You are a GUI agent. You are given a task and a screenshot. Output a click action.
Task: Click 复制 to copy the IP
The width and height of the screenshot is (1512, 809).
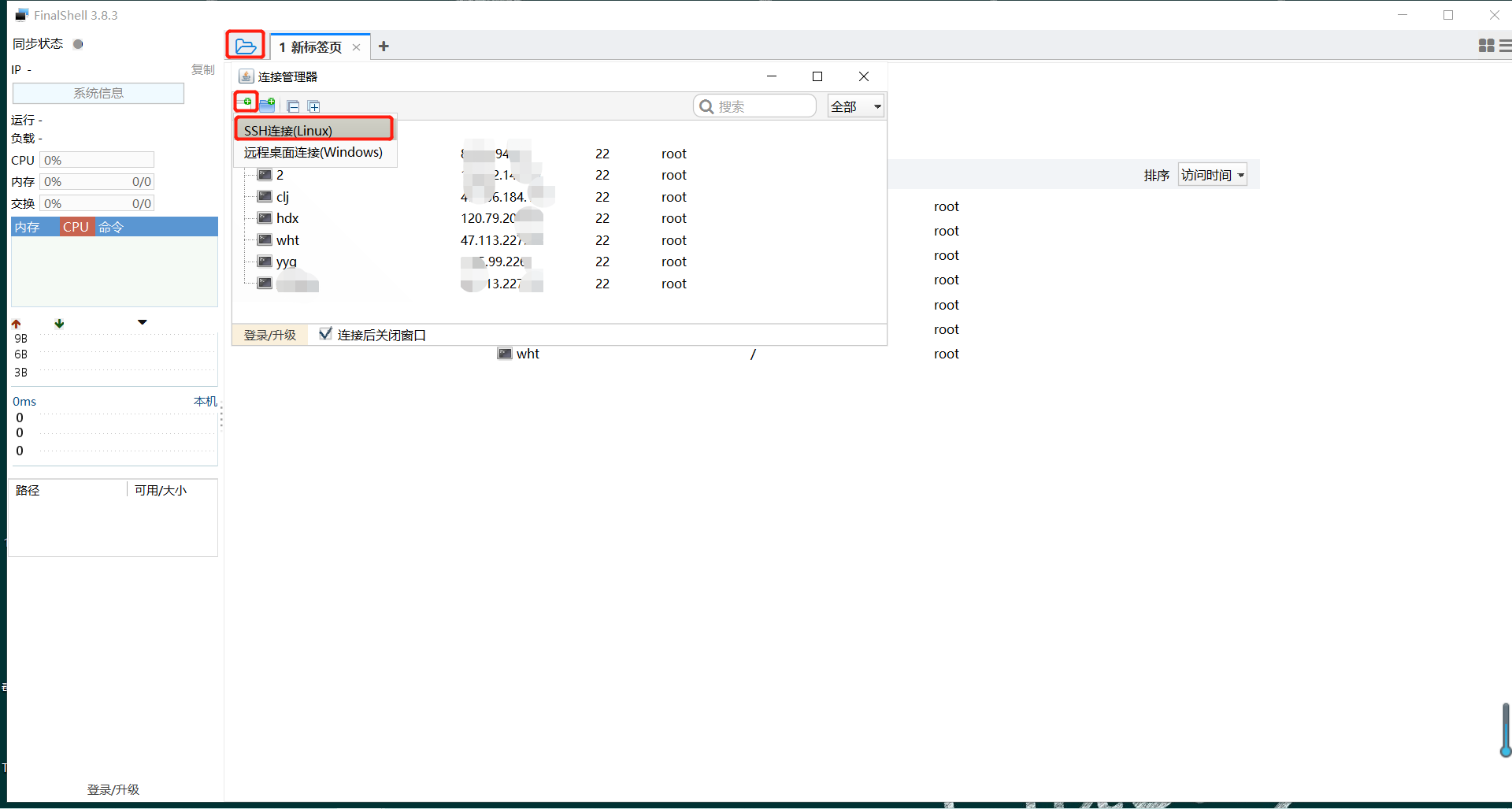(x=203, y=70)
